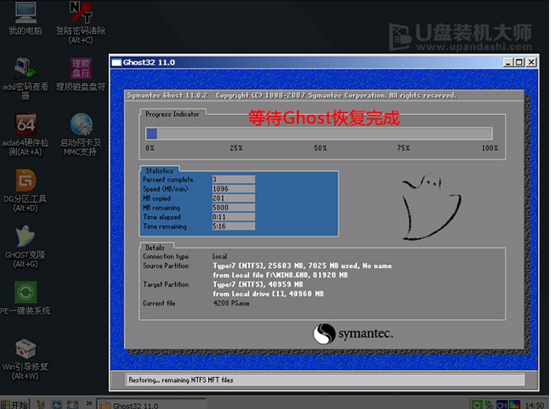Launch the 登陆密码清除 password tool icon

(81, 22)
